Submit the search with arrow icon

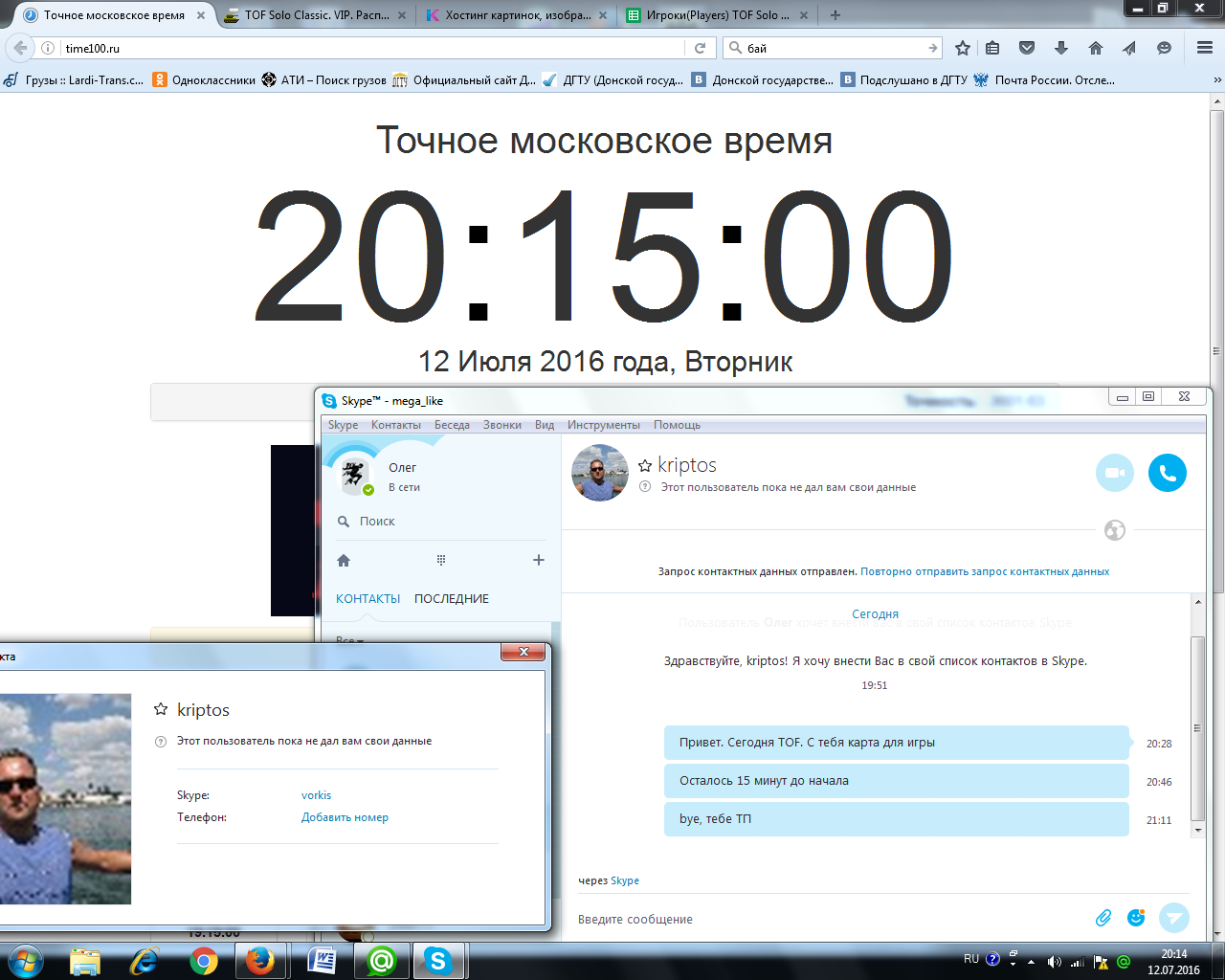[x=932, y=48]
